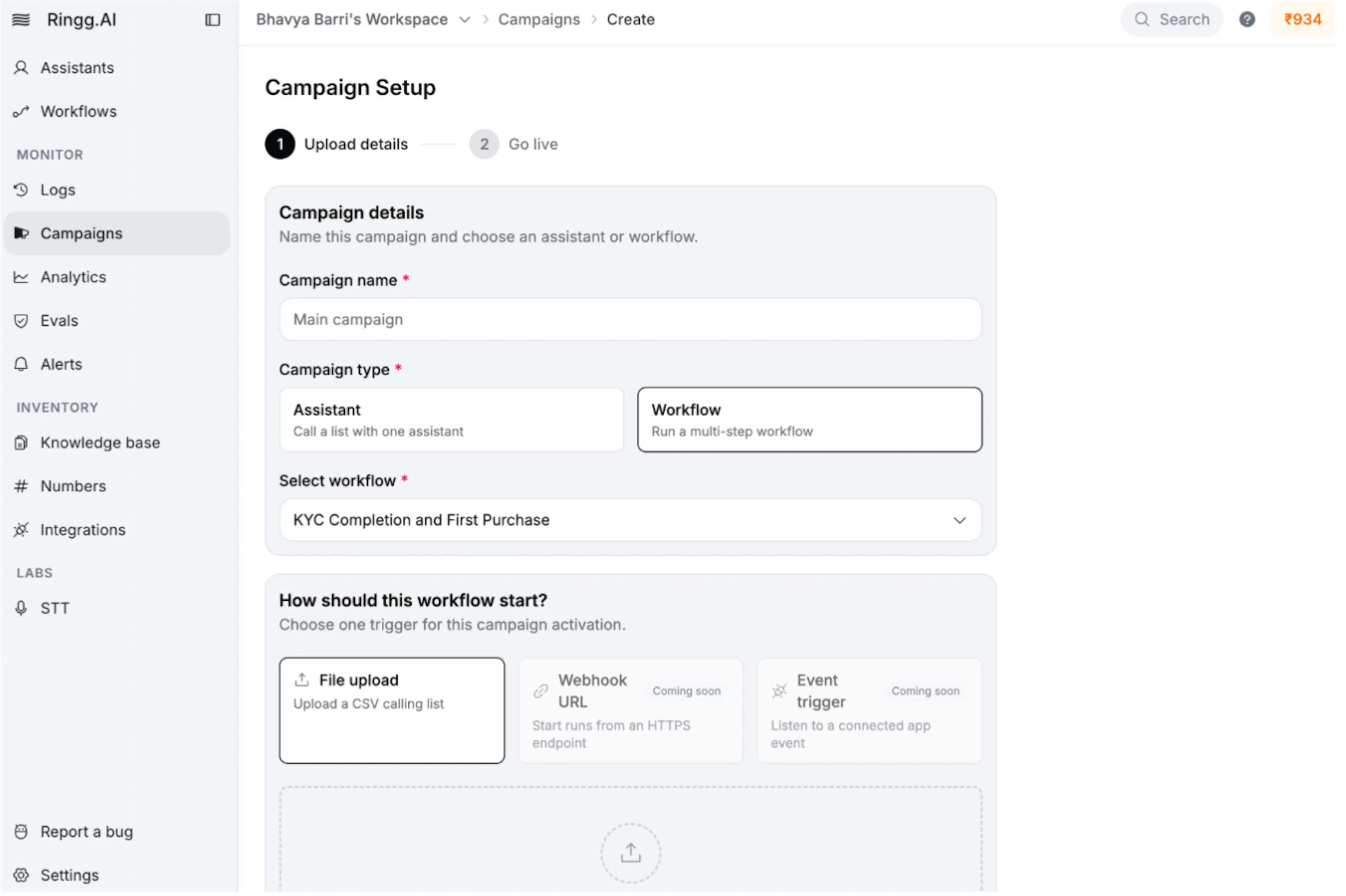Click the Go live step 2

(514, 144)
